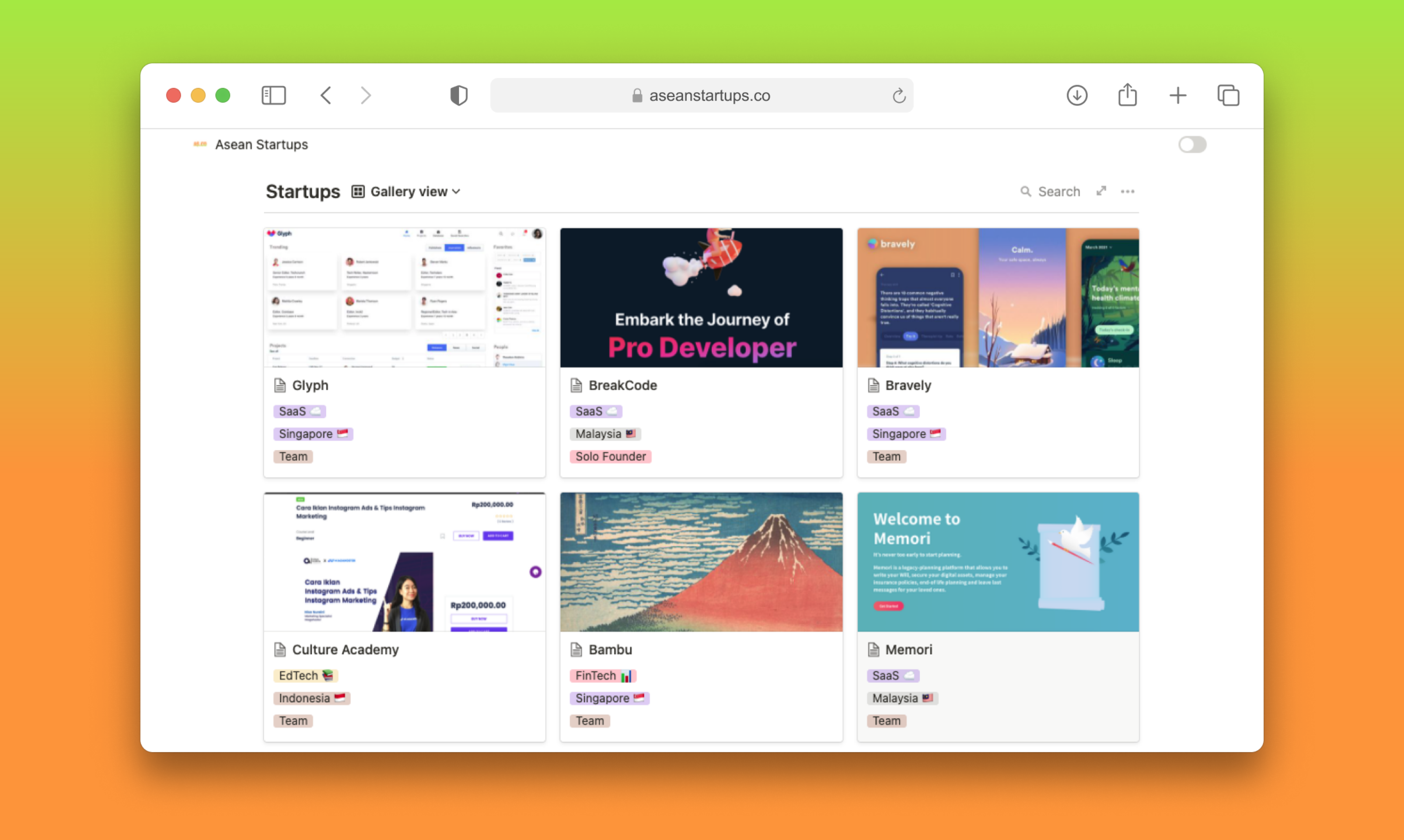Go back to the previous page
Image resolution: width=1404 pixels, height=840 pixels.
coord(325,95)
